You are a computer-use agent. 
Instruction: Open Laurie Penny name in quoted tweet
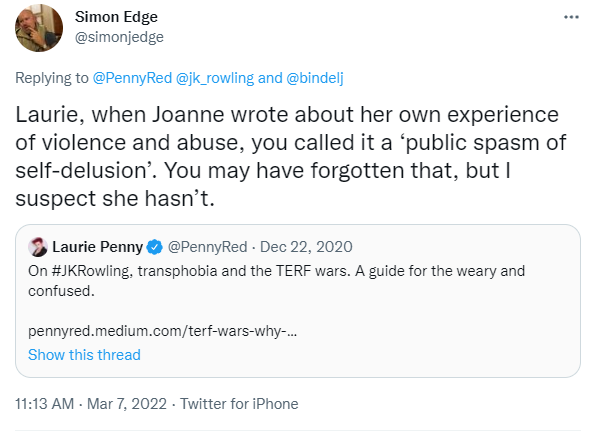[x=97, y=247]
